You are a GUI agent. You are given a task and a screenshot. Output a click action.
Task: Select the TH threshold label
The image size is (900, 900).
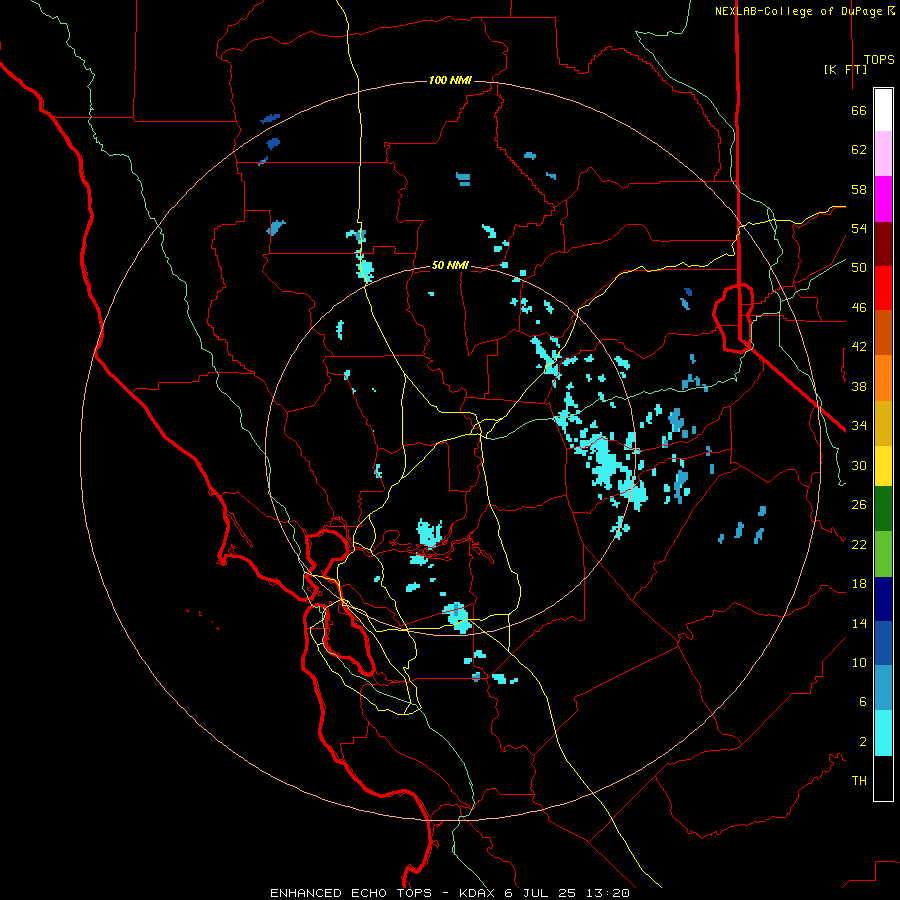pyautogui.click(x=859, y=781)
